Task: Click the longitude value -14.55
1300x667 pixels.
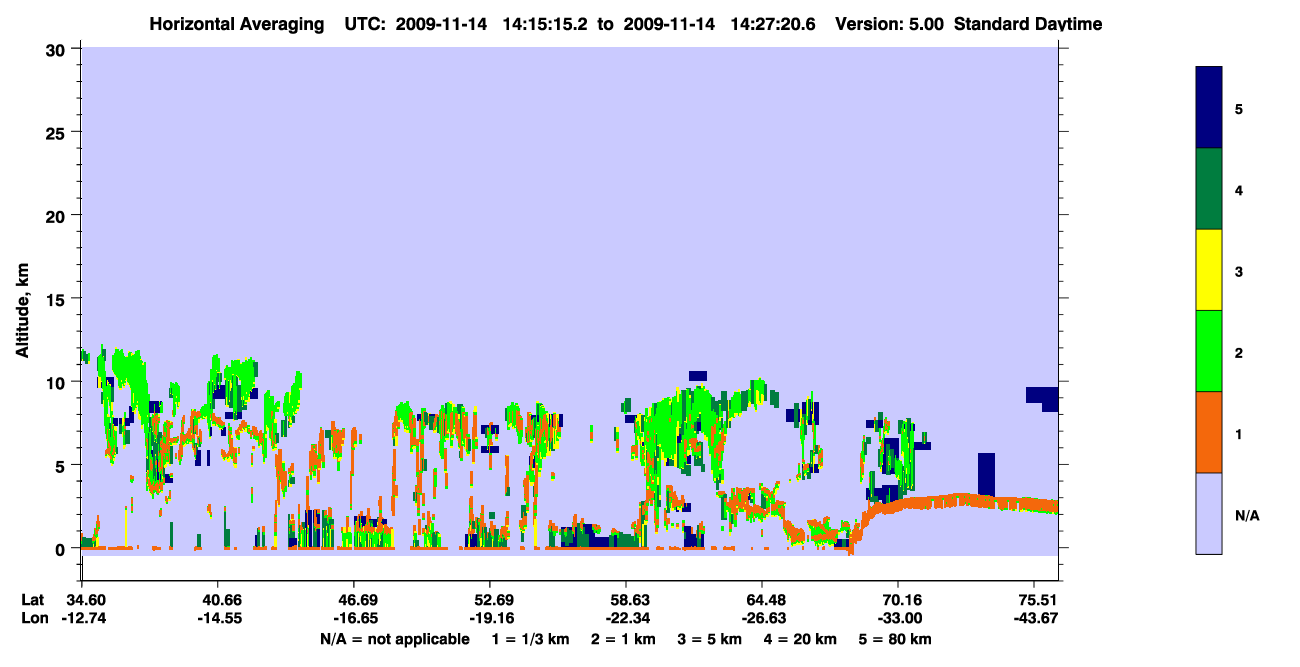Action: coord(218,619)
